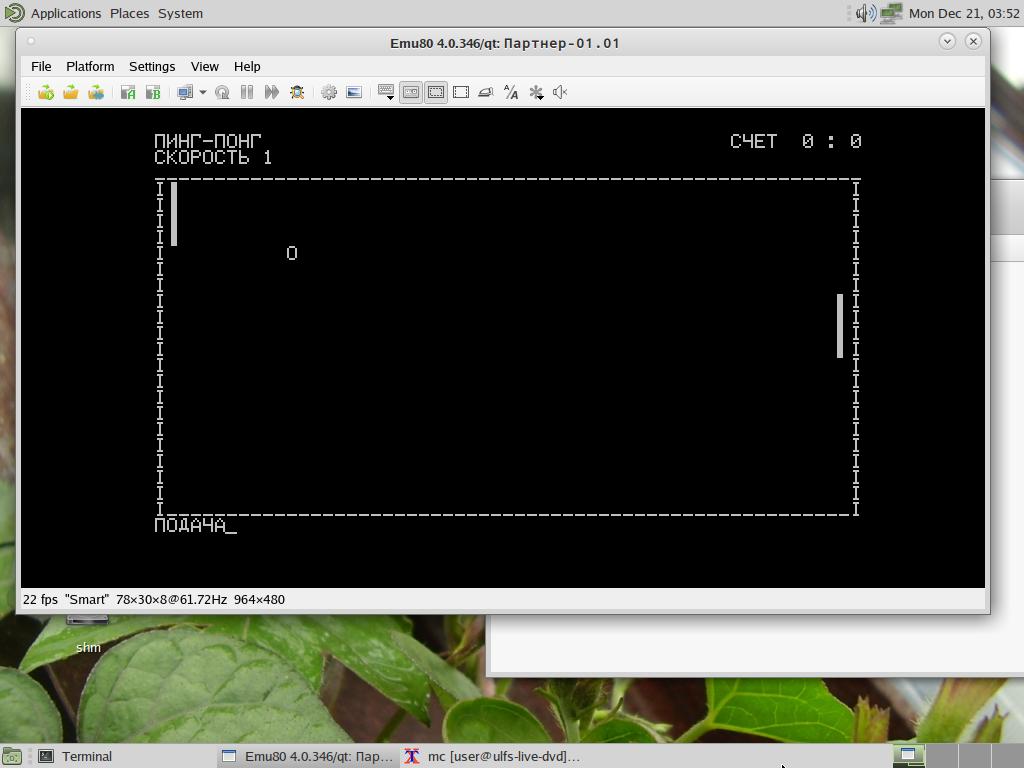Click the load and run file icon
The image size is (1024, 768).
coord(46,92)
